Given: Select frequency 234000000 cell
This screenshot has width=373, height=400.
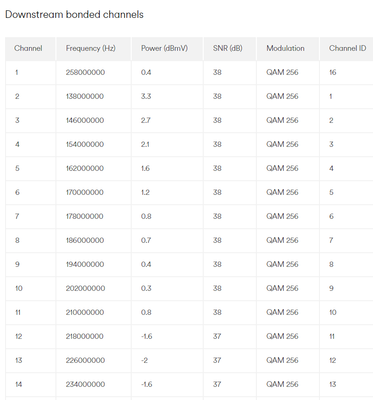Looking at the screenshot, I should coord(85,384).
